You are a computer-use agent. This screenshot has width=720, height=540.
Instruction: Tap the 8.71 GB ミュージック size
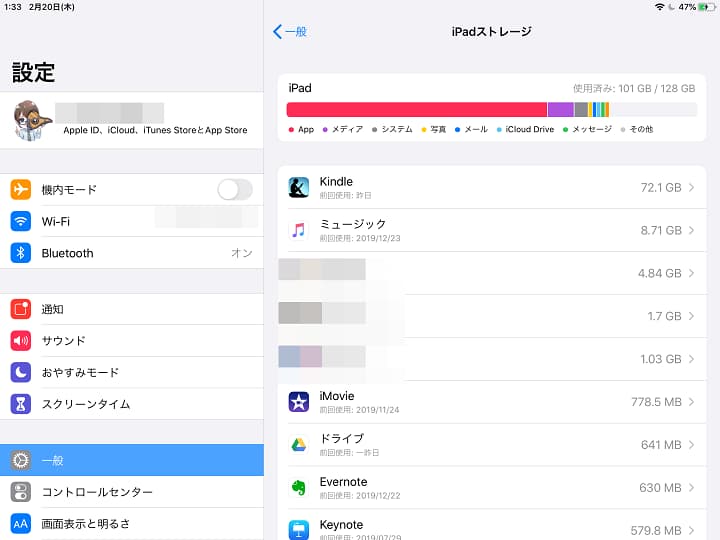coord(661,230)
